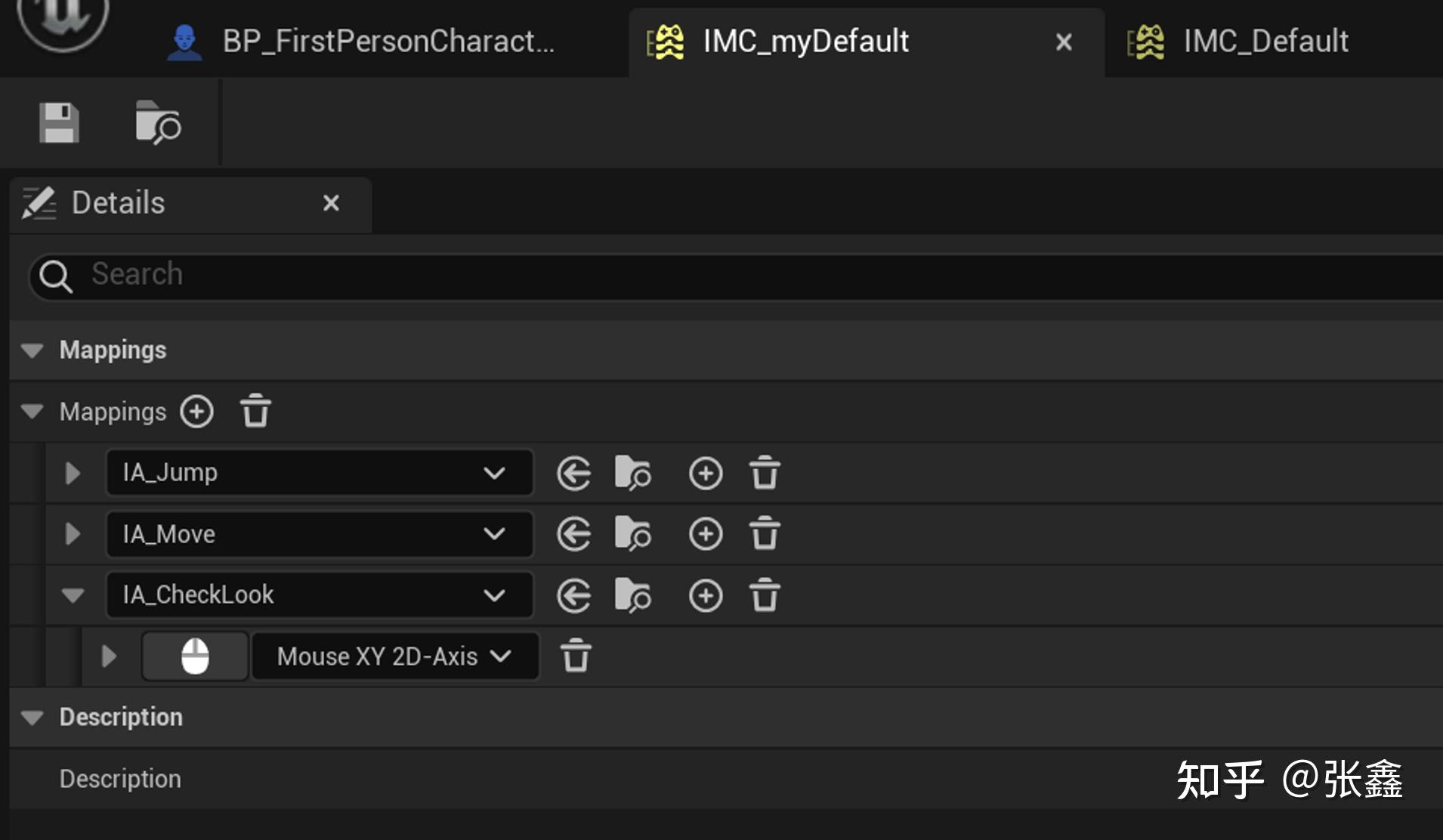Browse to IA_Move asset in Content Browser
Screen dimensions: 1443x840
[x=632, y=534]
